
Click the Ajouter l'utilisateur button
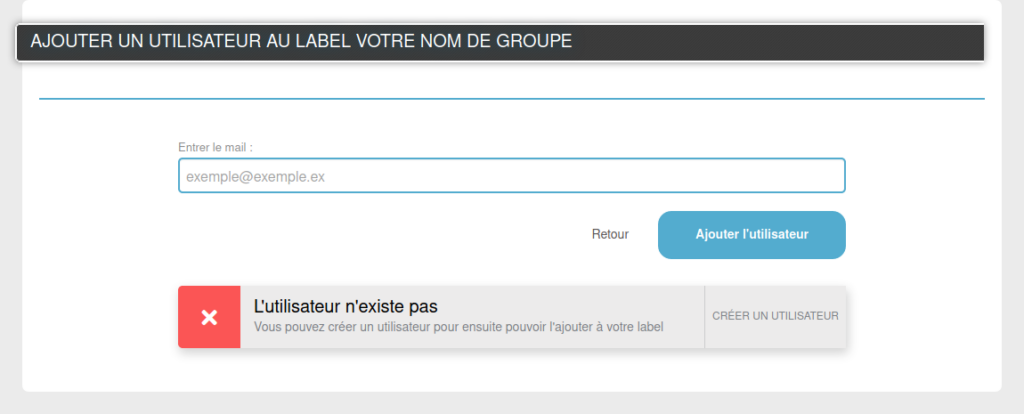point(752,235)
